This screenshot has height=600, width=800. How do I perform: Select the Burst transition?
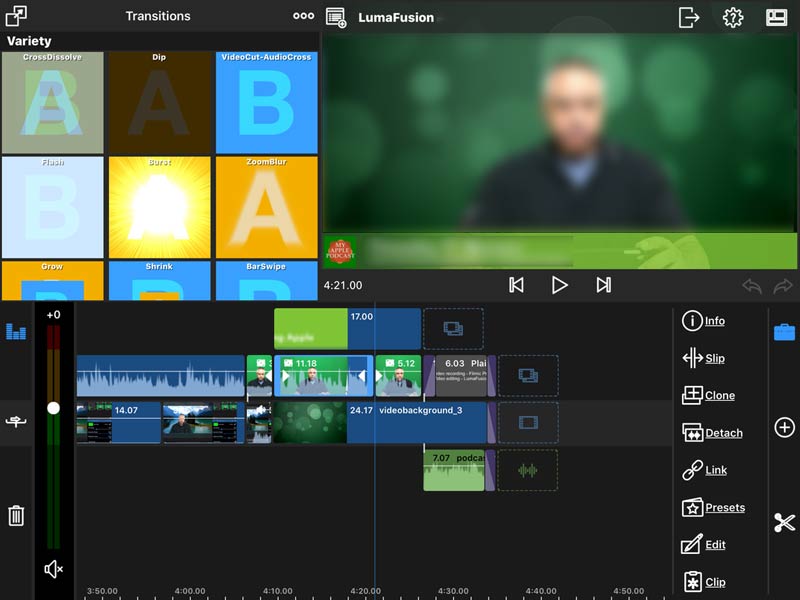coord(160,207)
